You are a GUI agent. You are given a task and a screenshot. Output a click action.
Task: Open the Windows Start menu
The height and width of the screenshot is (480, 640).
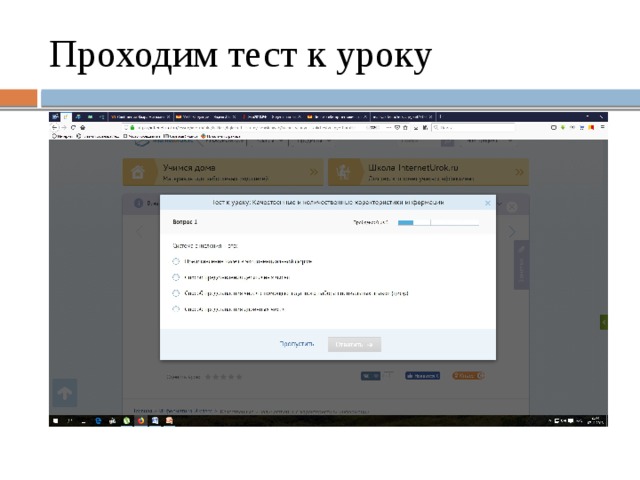[x=56, y=421]
